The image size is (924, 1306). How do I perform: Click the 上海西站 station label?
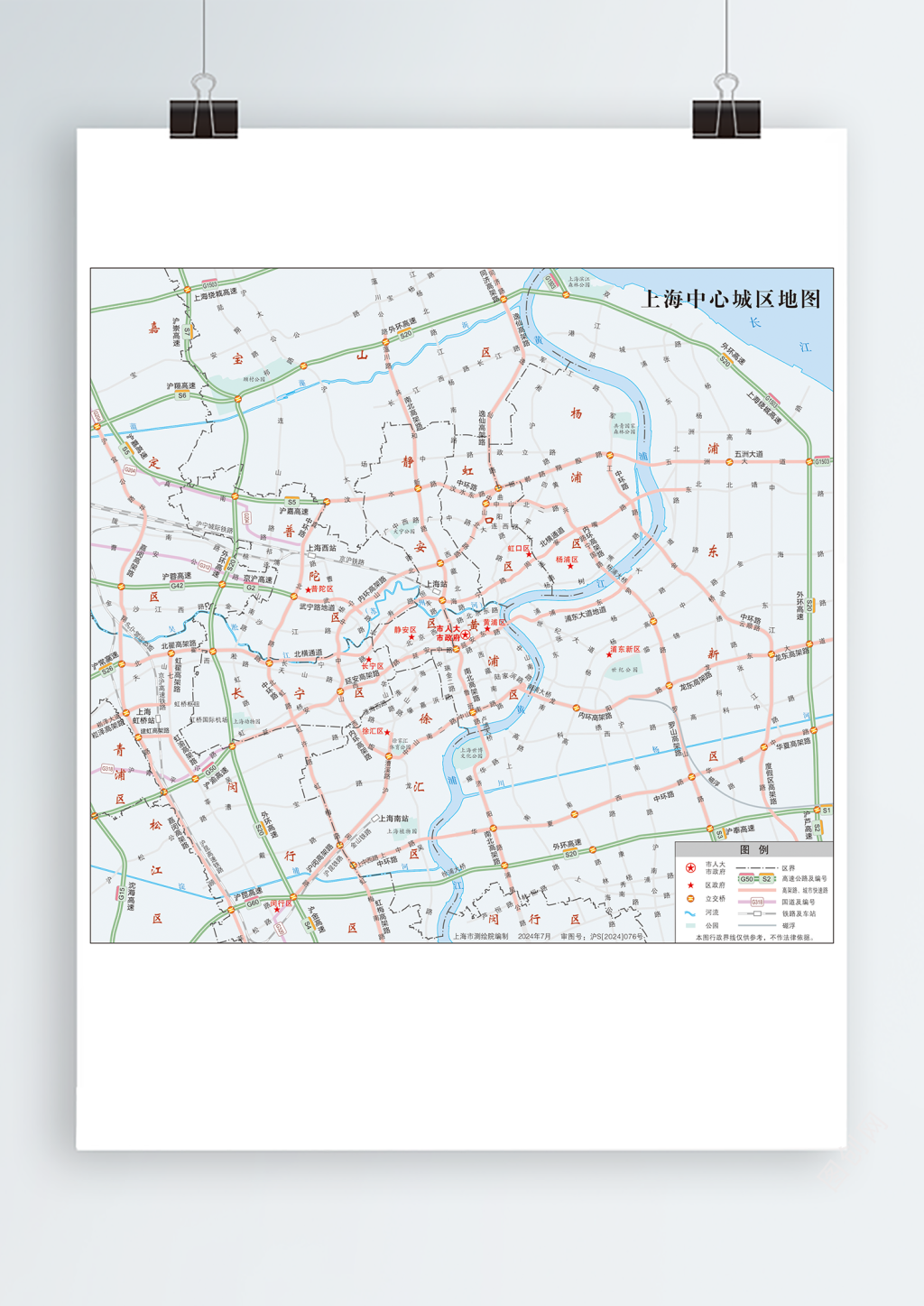click(x=321, y=548)
